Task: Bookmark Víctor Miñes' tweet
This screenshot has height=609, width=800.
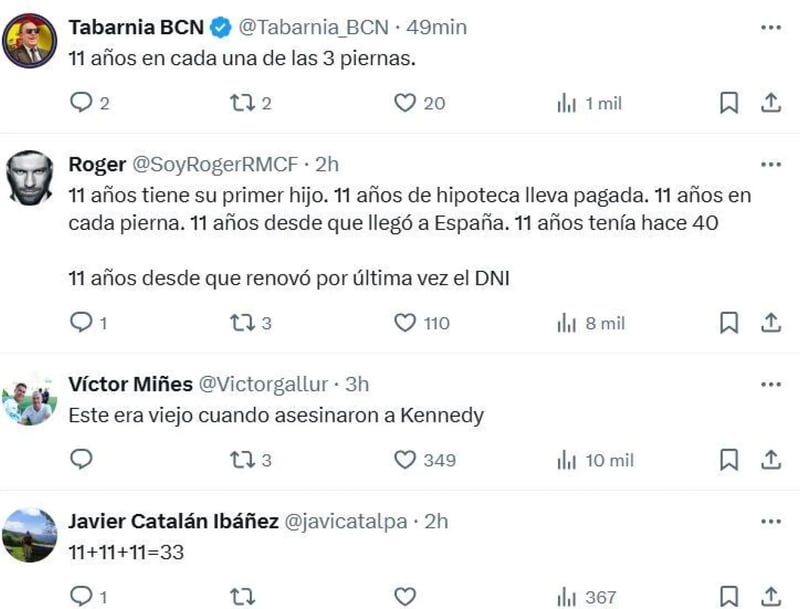Action: pyautogui.click(x=729, y=459)
